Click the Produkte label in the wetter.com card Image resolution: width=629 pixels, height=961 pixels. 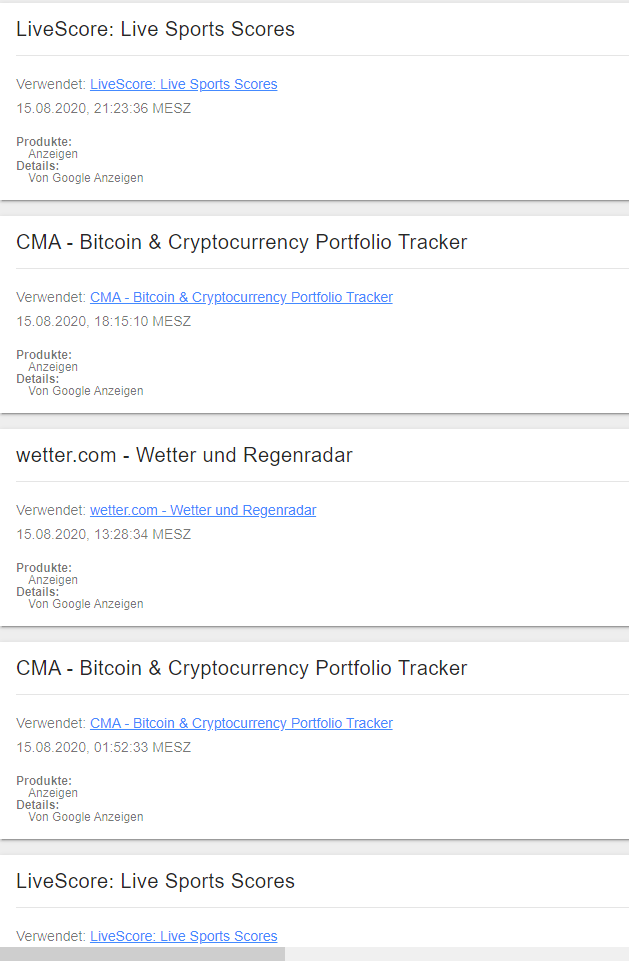(44, 568)
